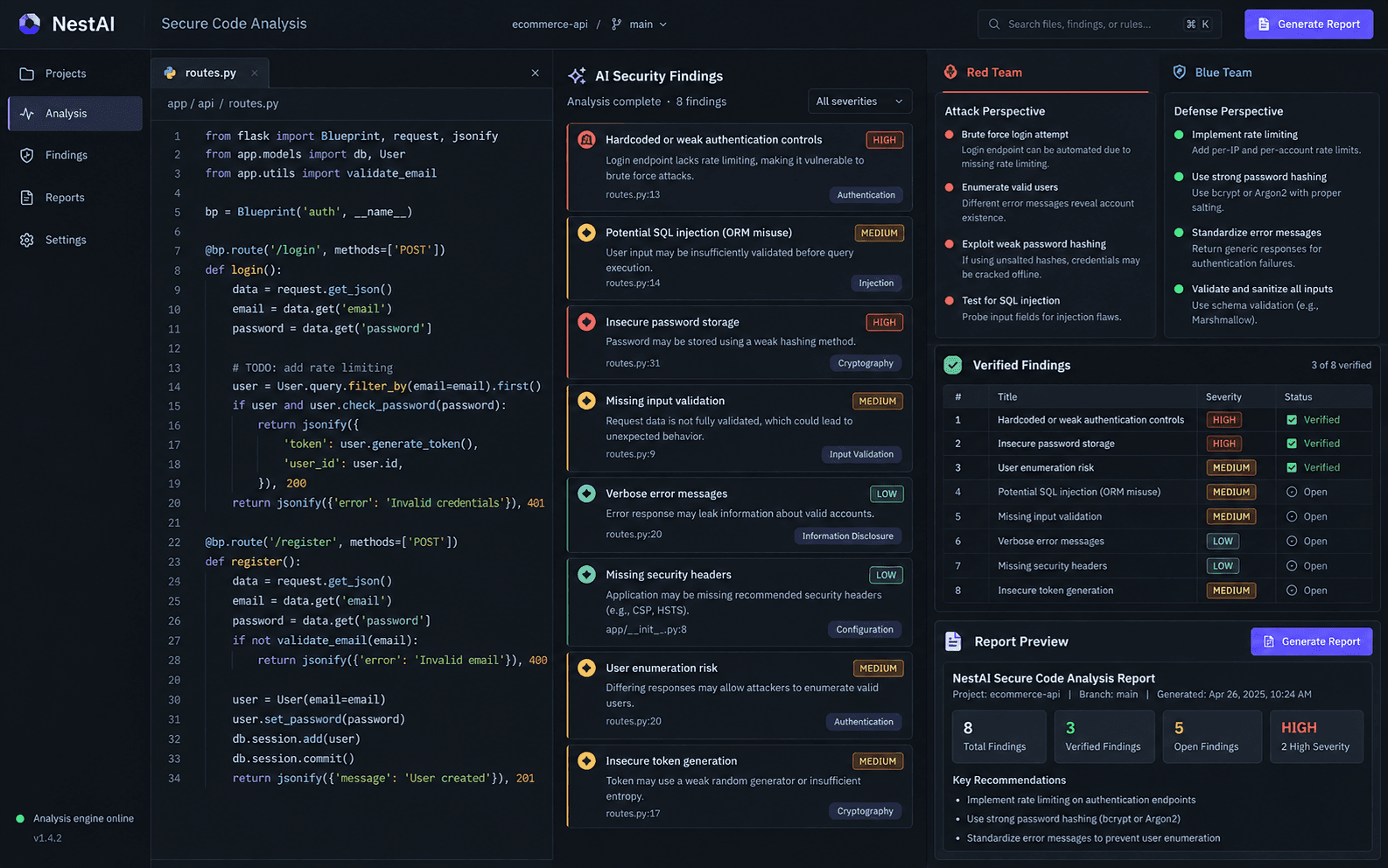Click the high-severity icon on Insecure password storage
This screenshot has height=868, width=1388.
586,322
